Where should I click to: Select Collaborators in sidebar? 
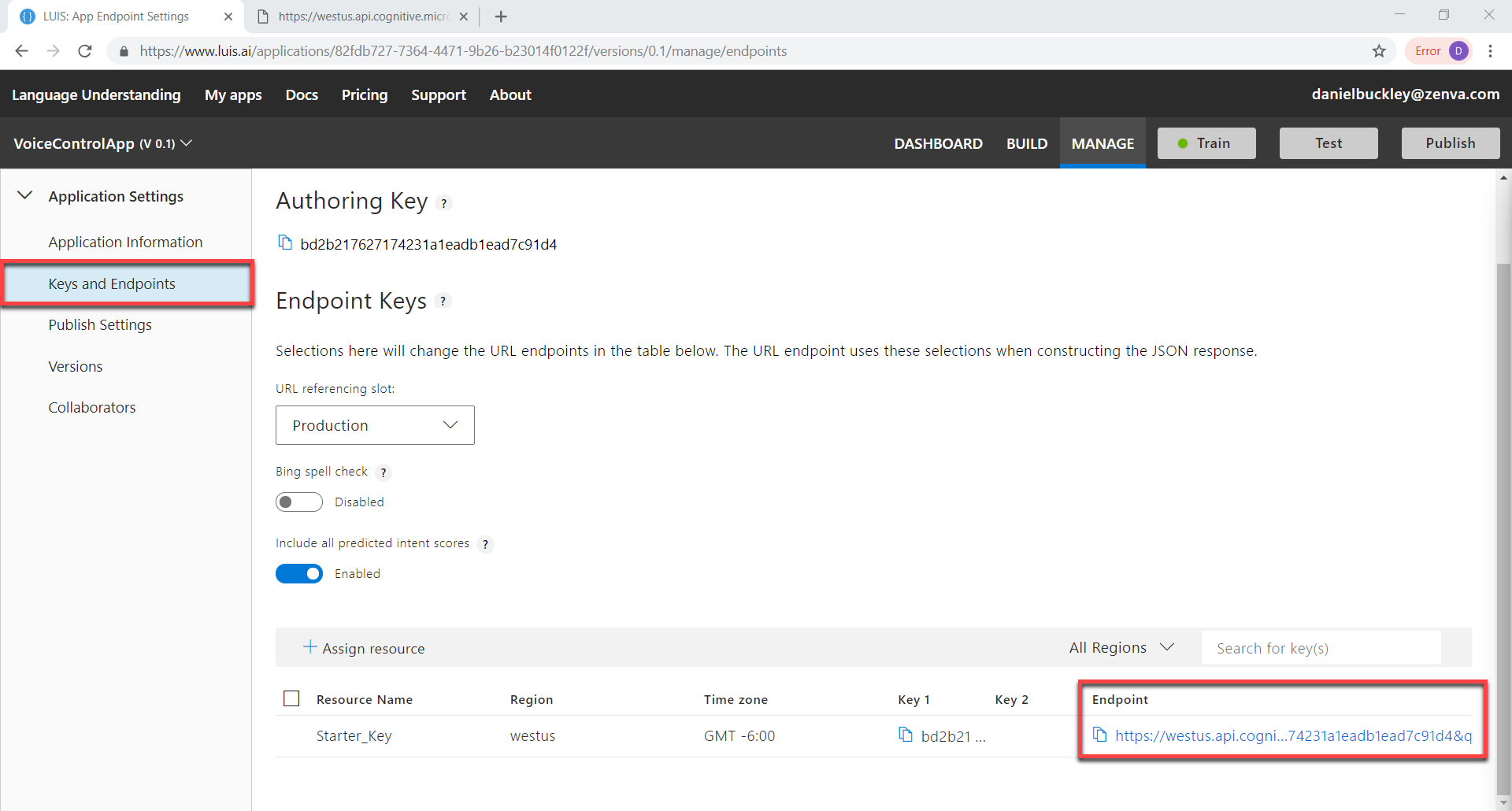[92, 407]
